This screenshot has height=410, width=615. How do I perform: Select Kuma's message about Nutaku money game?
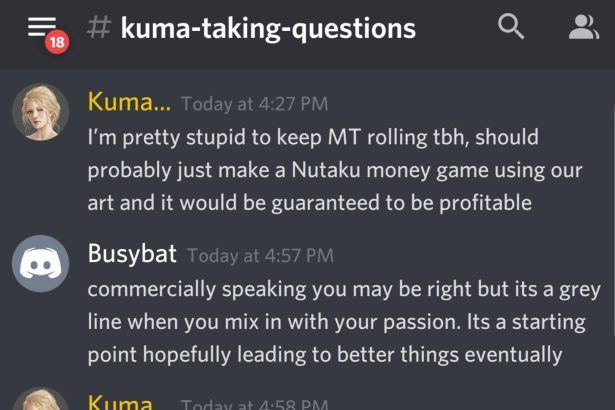[x=335, y=170]
